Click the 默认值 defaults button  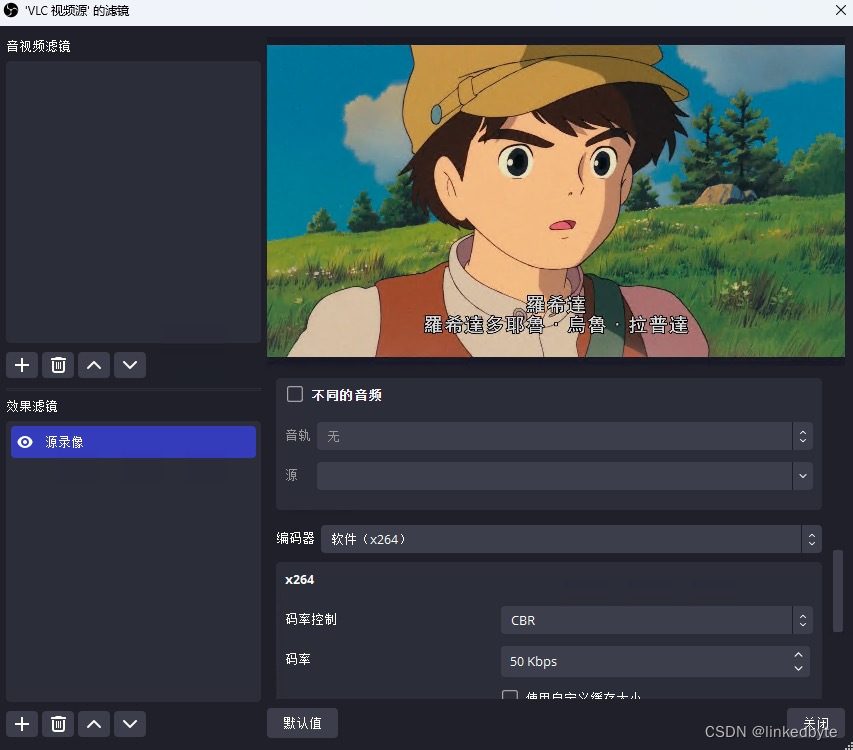302,723
